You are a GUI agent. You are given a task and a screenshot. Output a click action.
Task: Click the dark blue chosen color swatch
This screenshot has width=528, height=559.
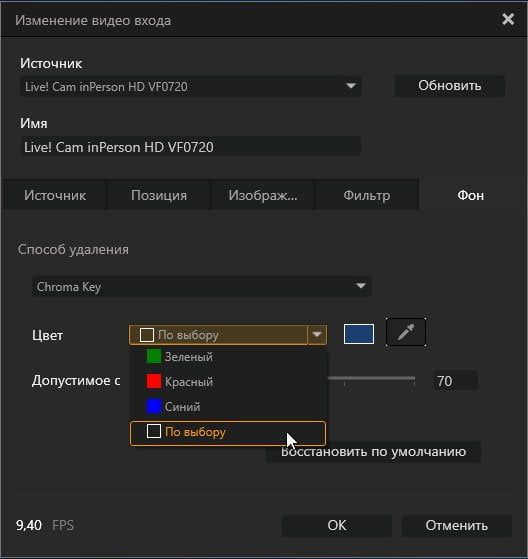(x=359, y=334)
